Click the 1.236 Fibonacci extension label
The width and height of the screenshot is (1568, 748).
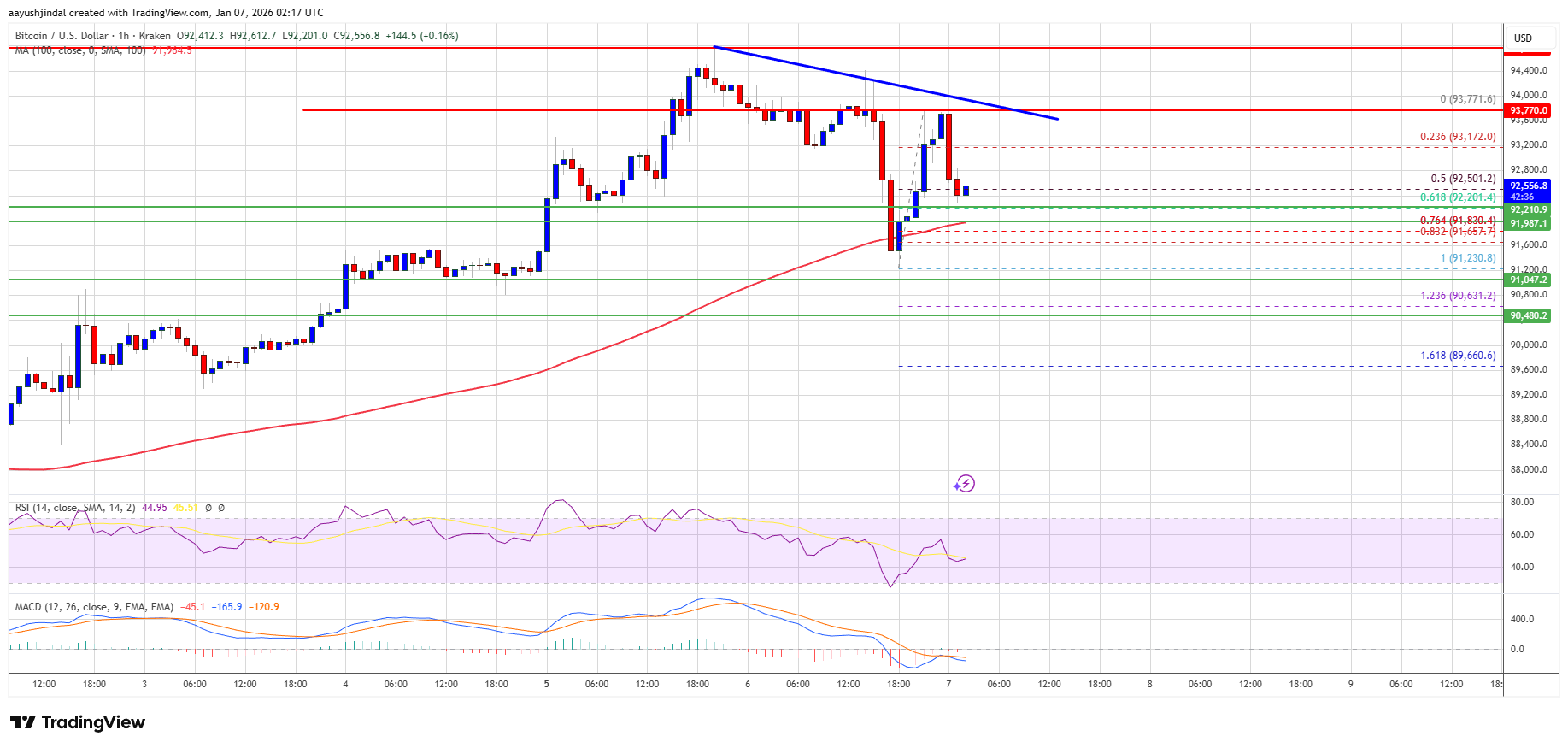click(x=1458, y=296)
